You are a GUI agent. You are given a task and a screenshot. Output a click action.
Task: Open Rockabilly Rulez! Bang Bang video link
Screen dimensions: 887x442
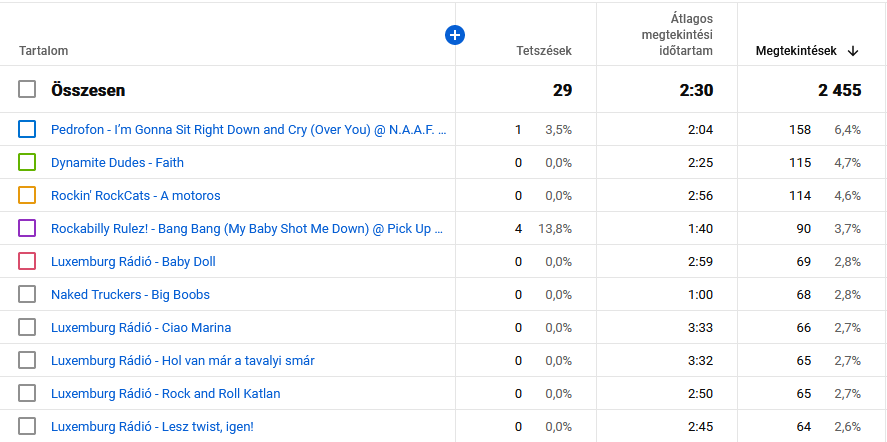tap(248, 228)
